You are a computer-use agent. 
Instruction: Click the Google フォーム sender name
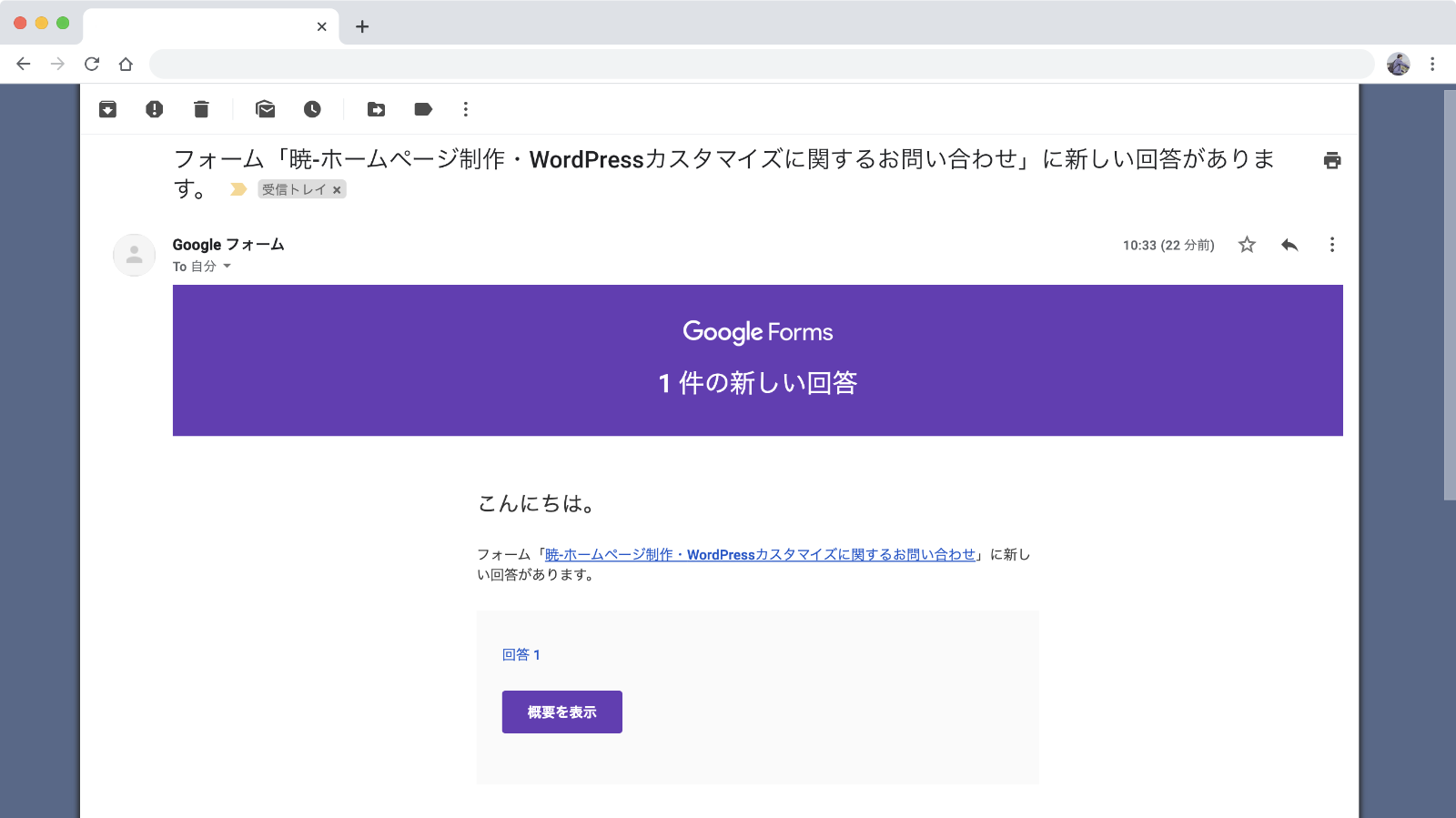(x=228, y=245)
